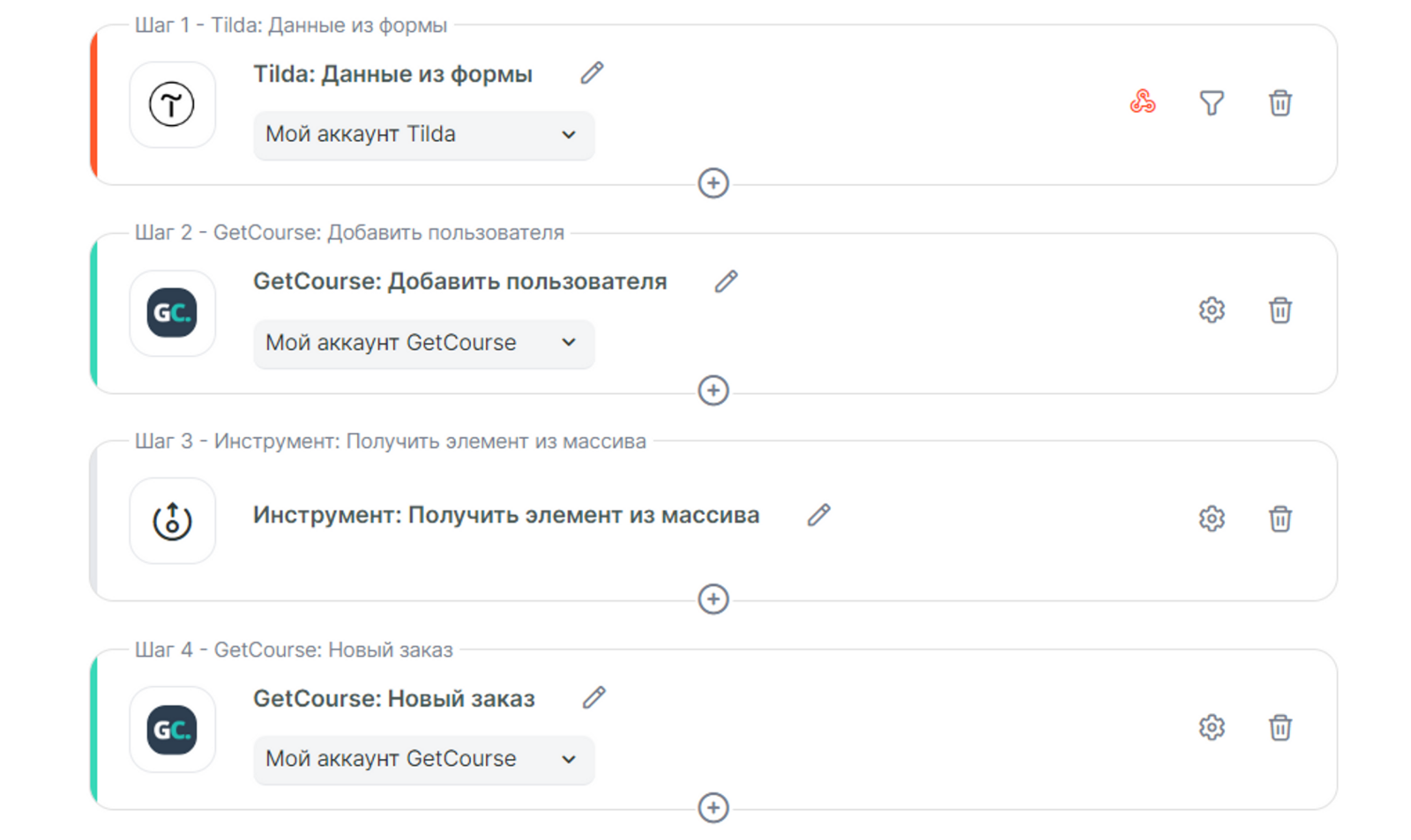Image resolution: width=1411 pixels, height=840 pixels.
Task: Add a step after GetCourse add user
Action: pos(713,390)
